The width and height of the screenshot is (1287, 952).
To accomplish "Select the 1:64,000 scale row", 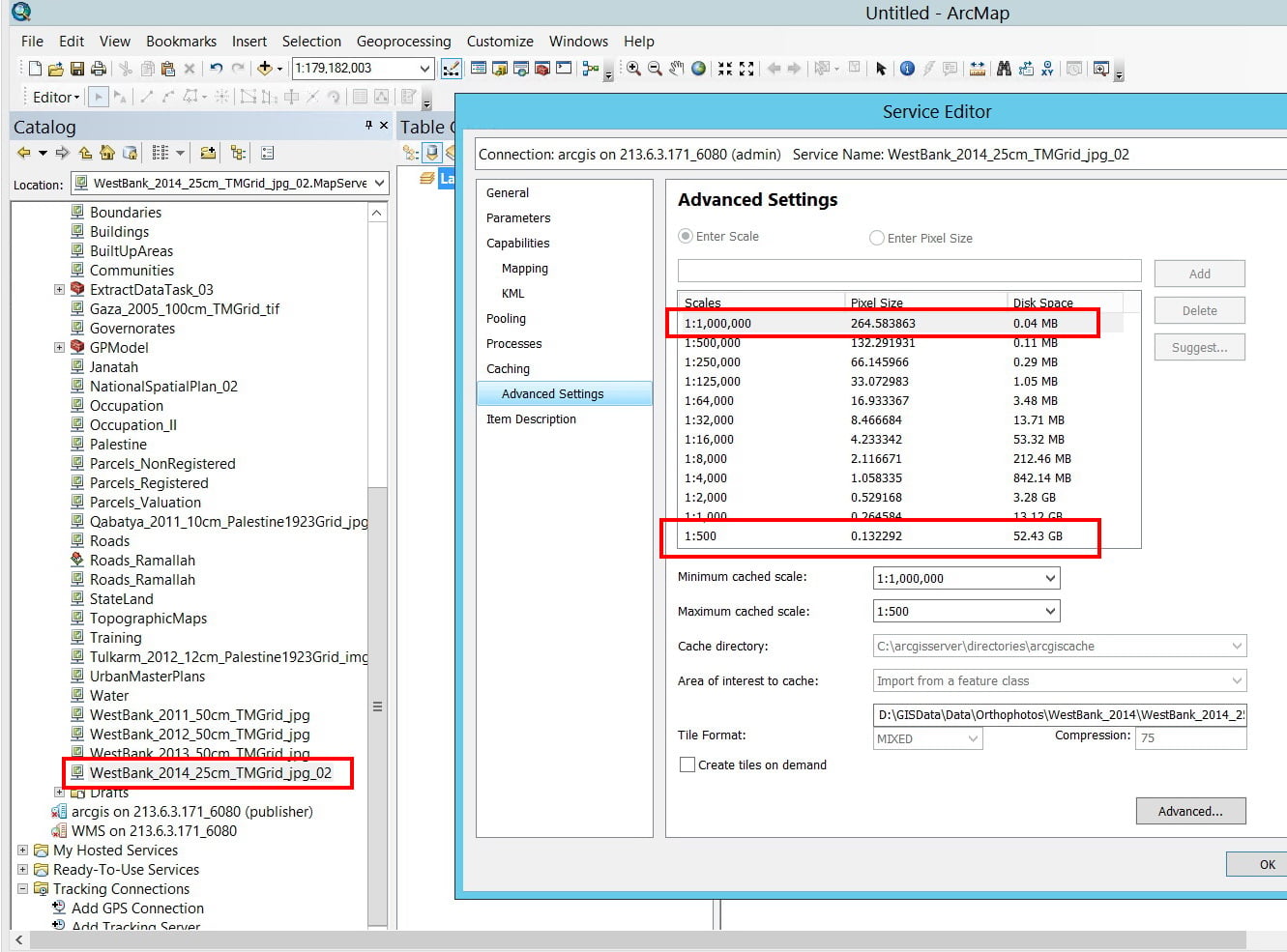I will pos(900,400).
